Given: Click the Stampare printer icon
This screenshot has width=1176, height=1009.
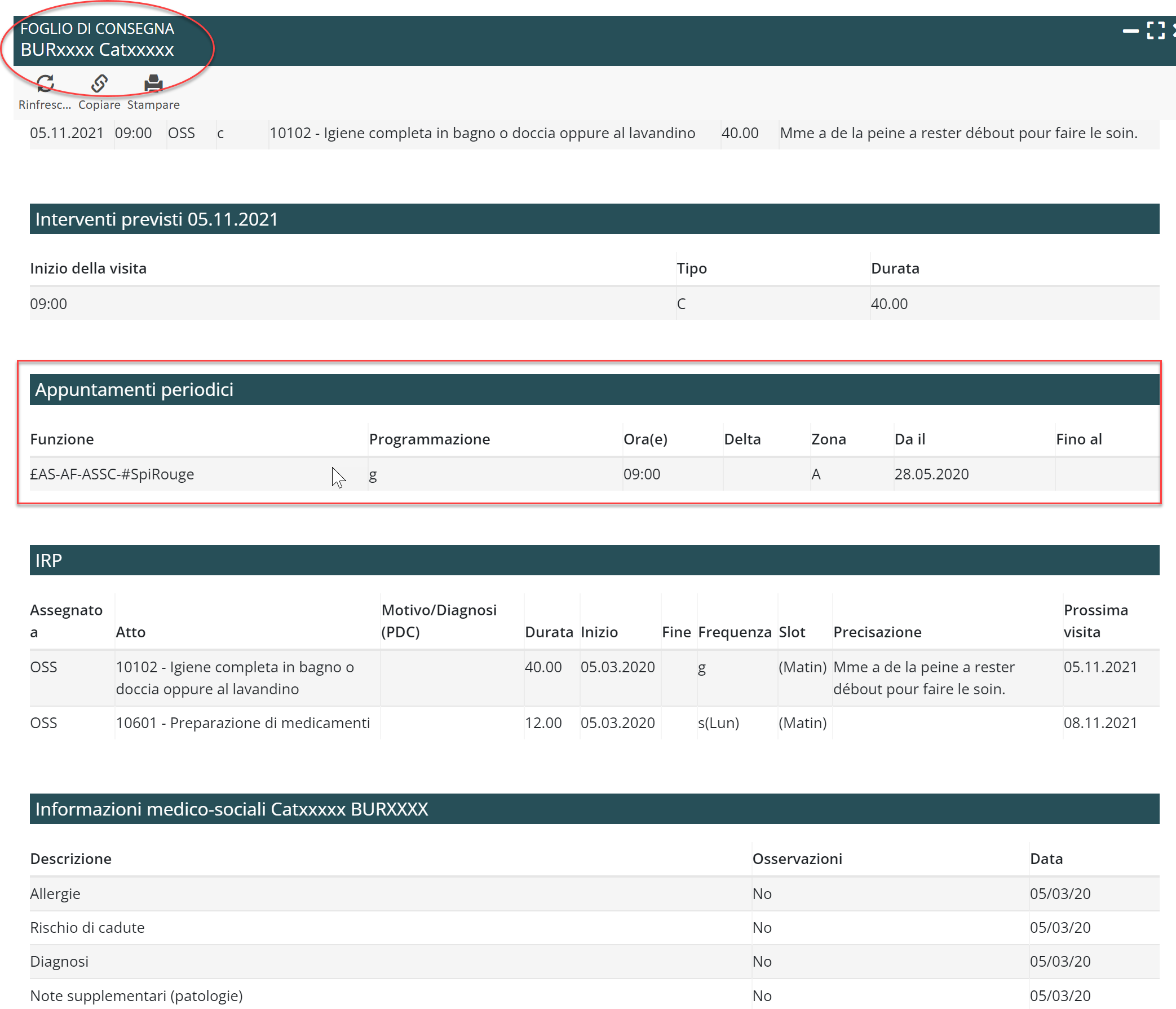Looking at the screenshot, I should click(x=153, y=84).
